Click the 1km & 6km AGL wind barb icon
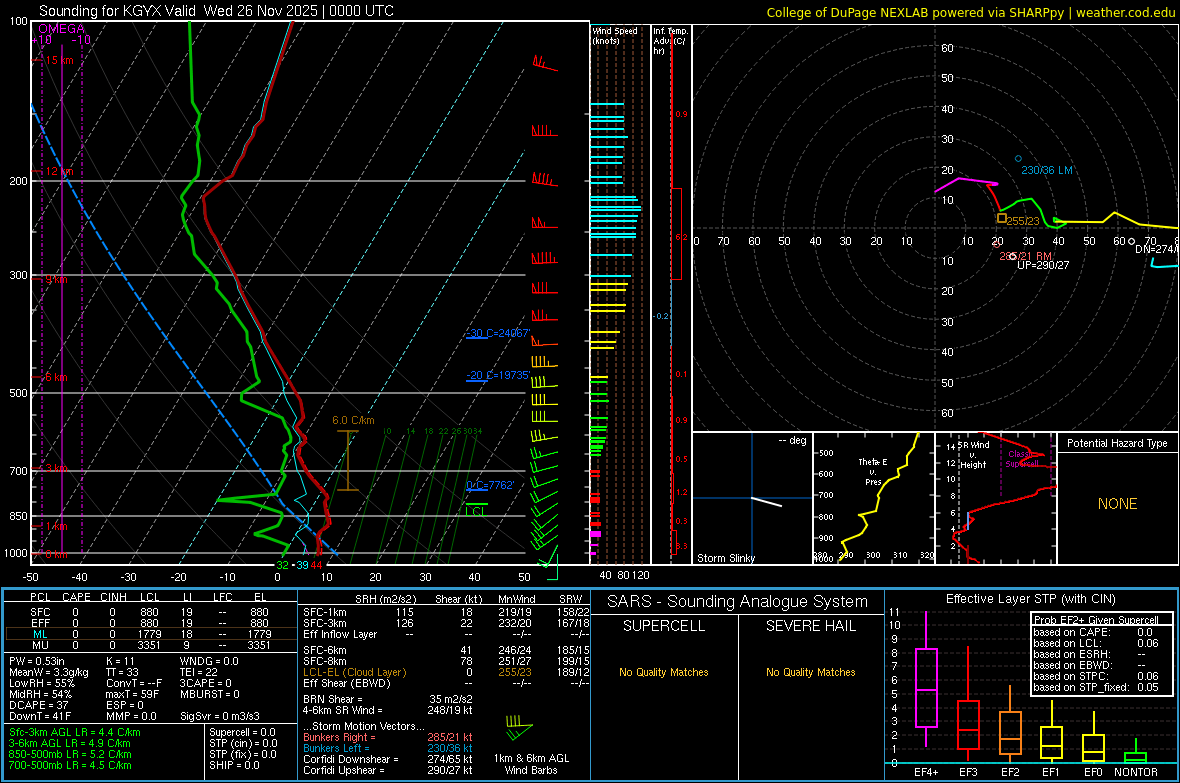Screen dimensions: 1180x783 tap(519, 728)
